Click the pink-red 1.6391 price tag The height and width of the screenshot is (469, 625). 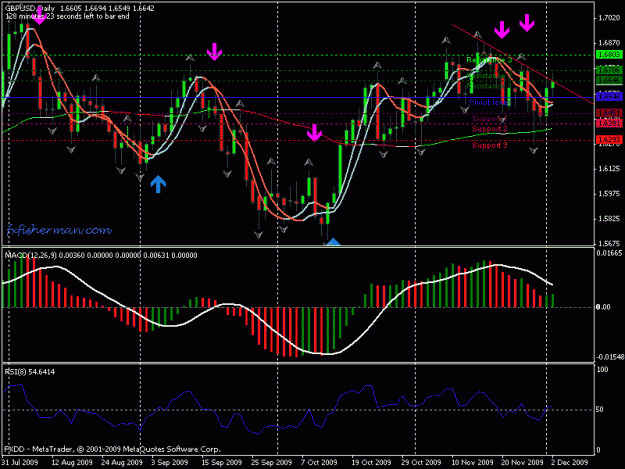tap(609, 123)
